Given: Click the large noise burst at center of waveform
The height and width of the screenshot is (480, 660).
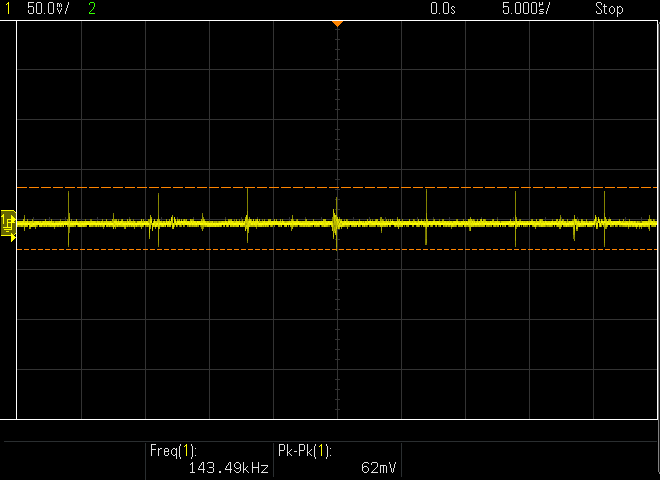Looking at the screenshot, I should point(335,222).
